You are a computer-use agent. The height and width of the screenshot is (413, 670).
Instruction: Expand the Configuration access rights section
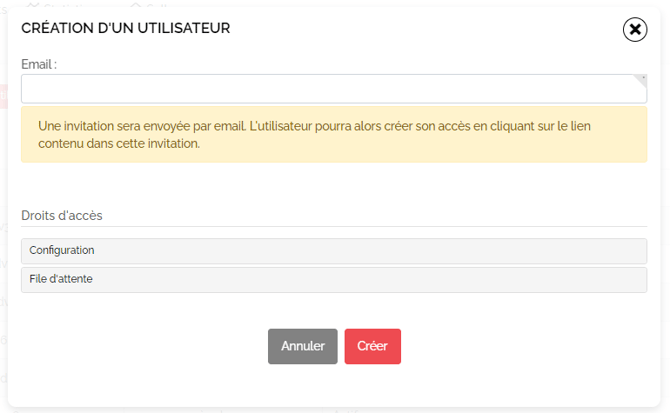[x=334, y=251]
